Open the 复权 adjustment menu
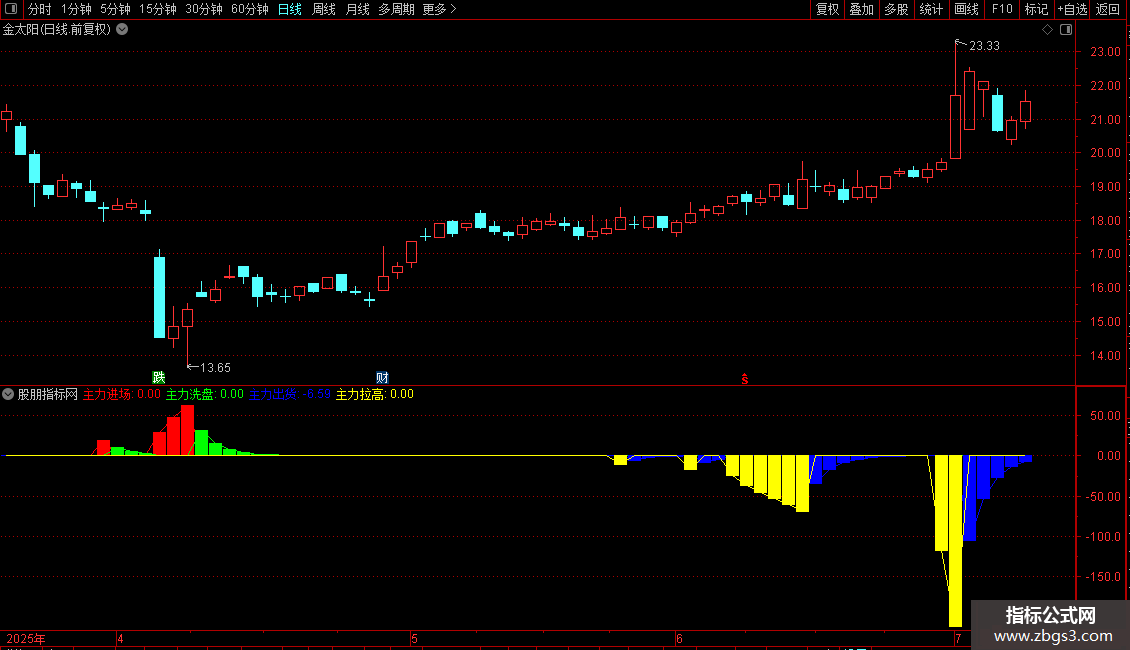 [827, 9]
